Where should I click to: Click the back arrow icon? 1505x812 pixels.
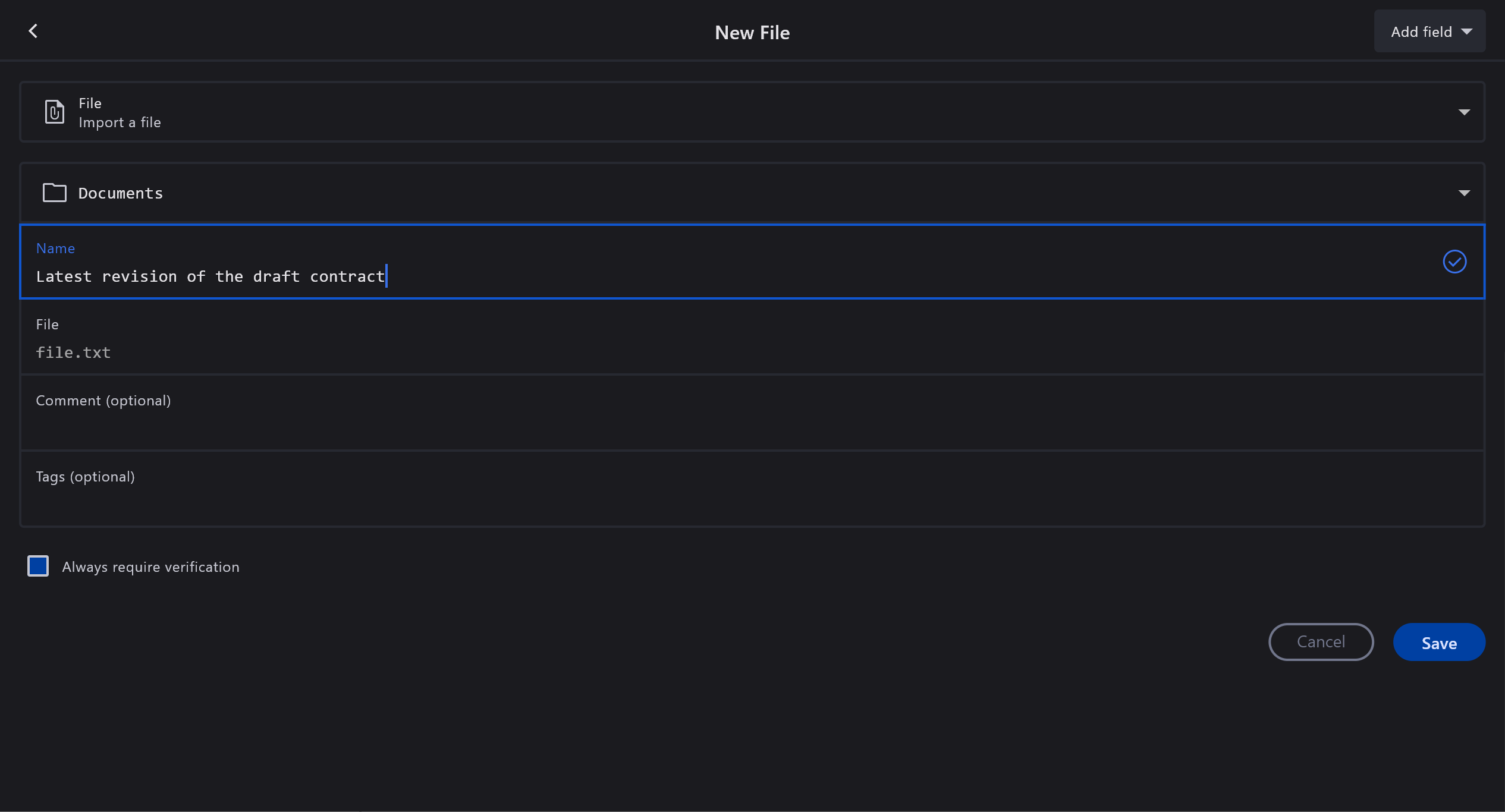33,32
